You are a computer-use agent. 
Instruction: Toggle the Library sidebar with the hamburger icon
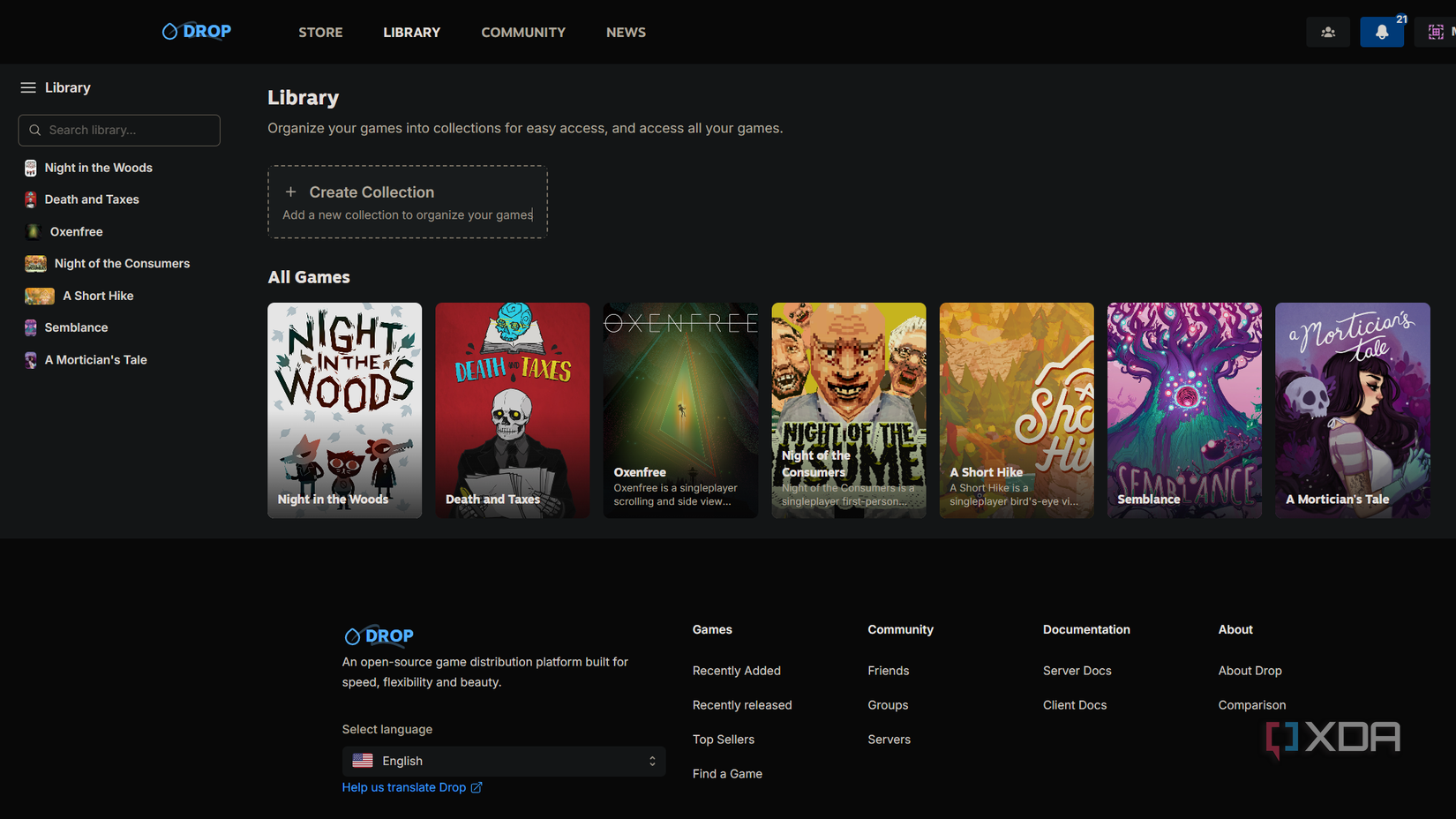pyautogui.click(x=27, y=86)
